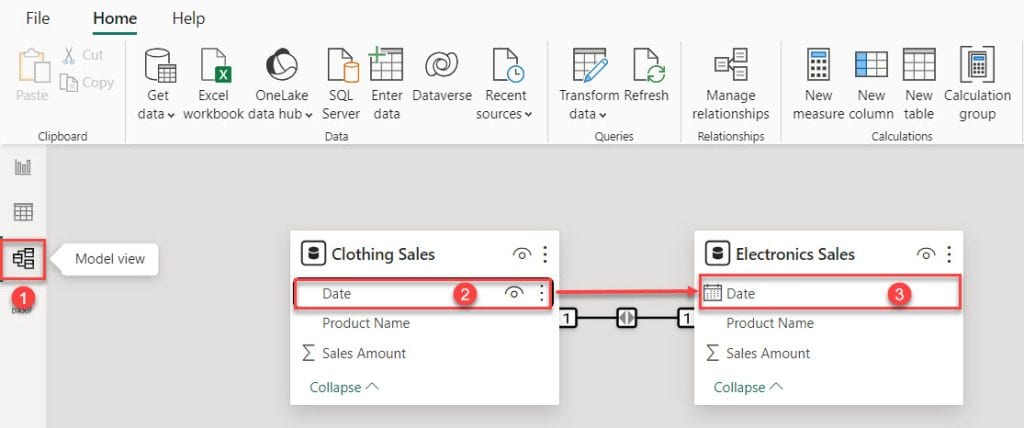The height and width of the screenshot is (428, 1024).
Task: Collapse the Electronics Sales table card
Action: point(748,387)
